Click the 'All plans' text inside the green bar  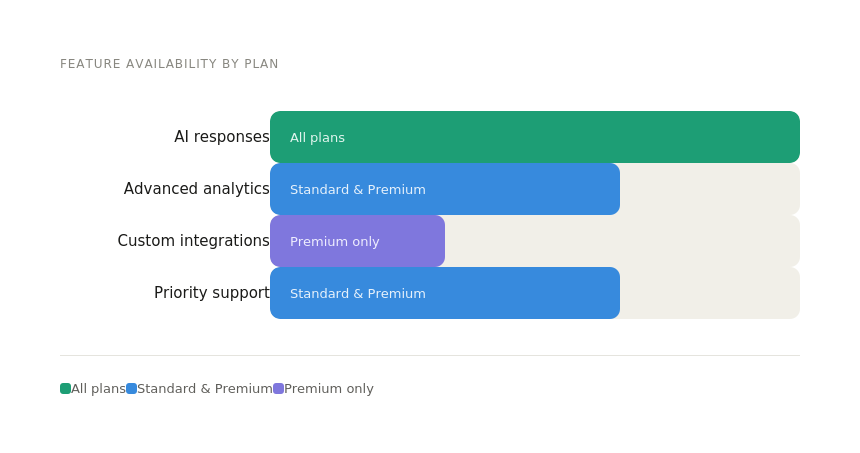pos(317,138)
